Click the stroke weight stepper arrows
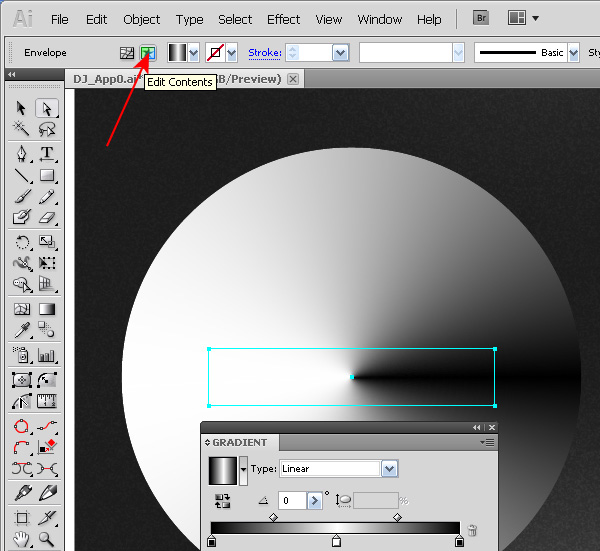 click(293, 52)
